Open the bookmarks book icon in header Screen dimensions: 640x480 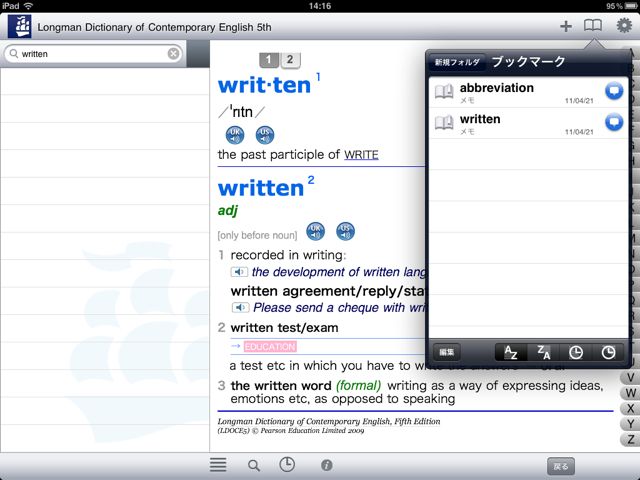click(593, 26)
